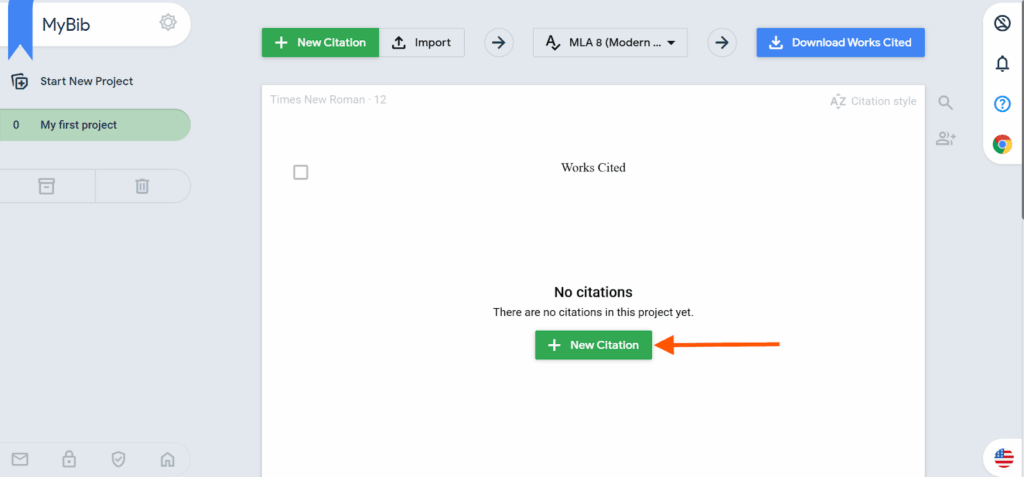Click the shield checkmark icon
This screenshot has width=1024, height=477.
(x=118, y=459)
